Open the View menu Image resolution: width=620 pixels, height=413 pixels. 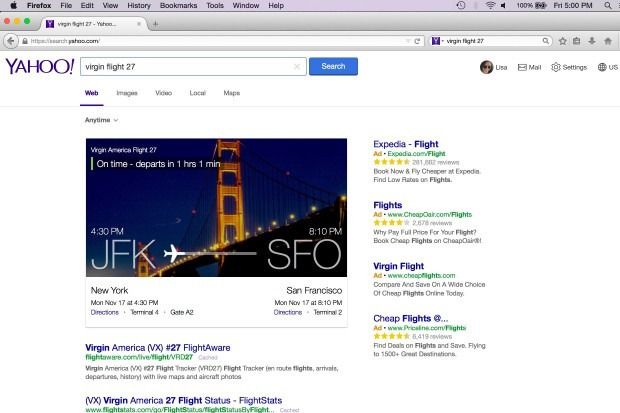[x=110, y=6]
